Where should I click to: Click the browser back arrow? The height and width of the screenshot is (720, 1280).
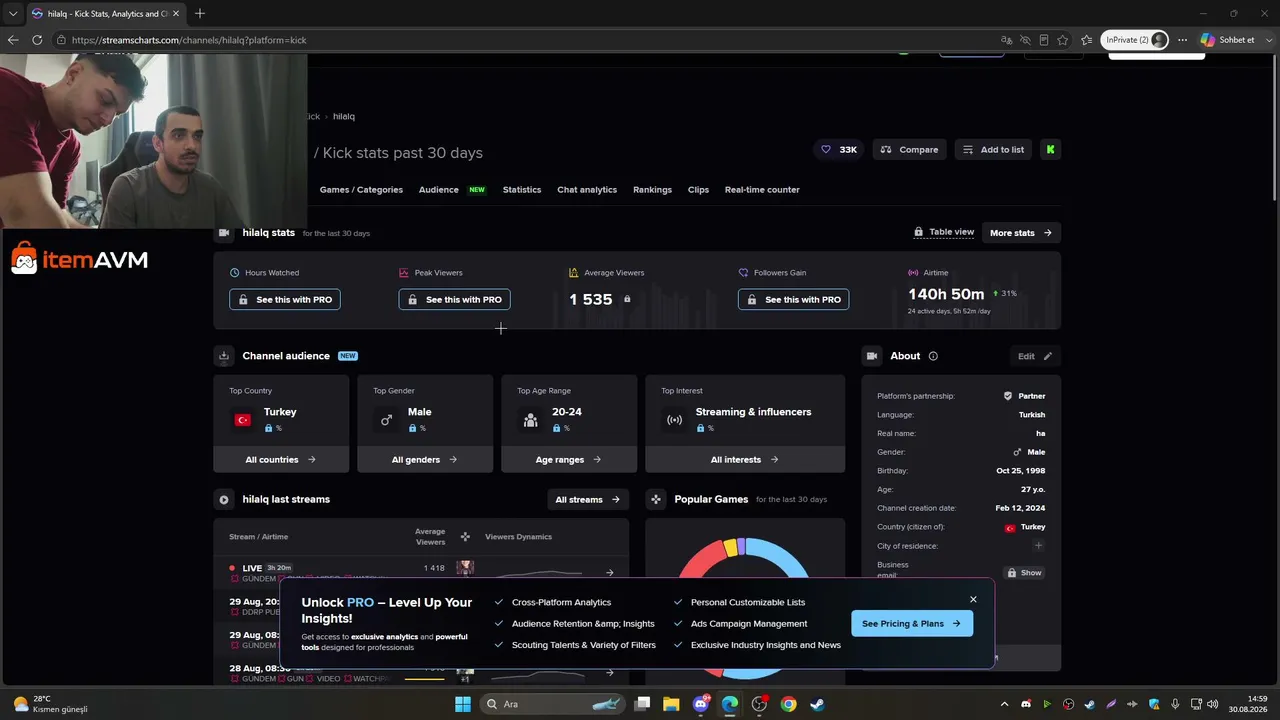13,40
